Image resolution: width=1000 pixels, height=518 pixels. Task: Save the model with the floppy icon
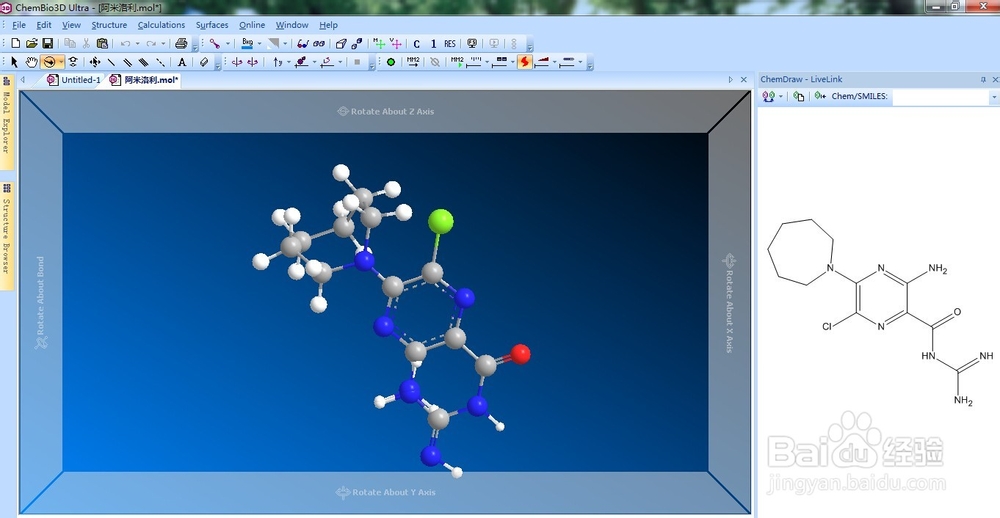tap(48, 43)
